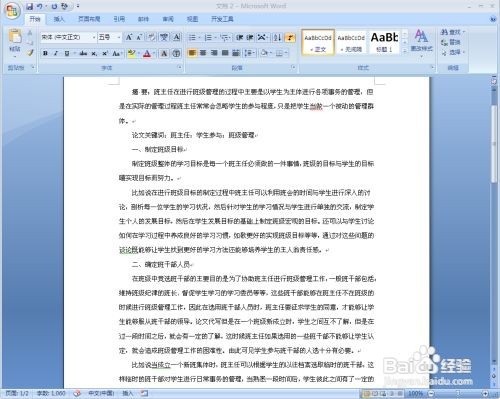
Task: Switch to 审阅 Review tab
Action: point(168,19)
